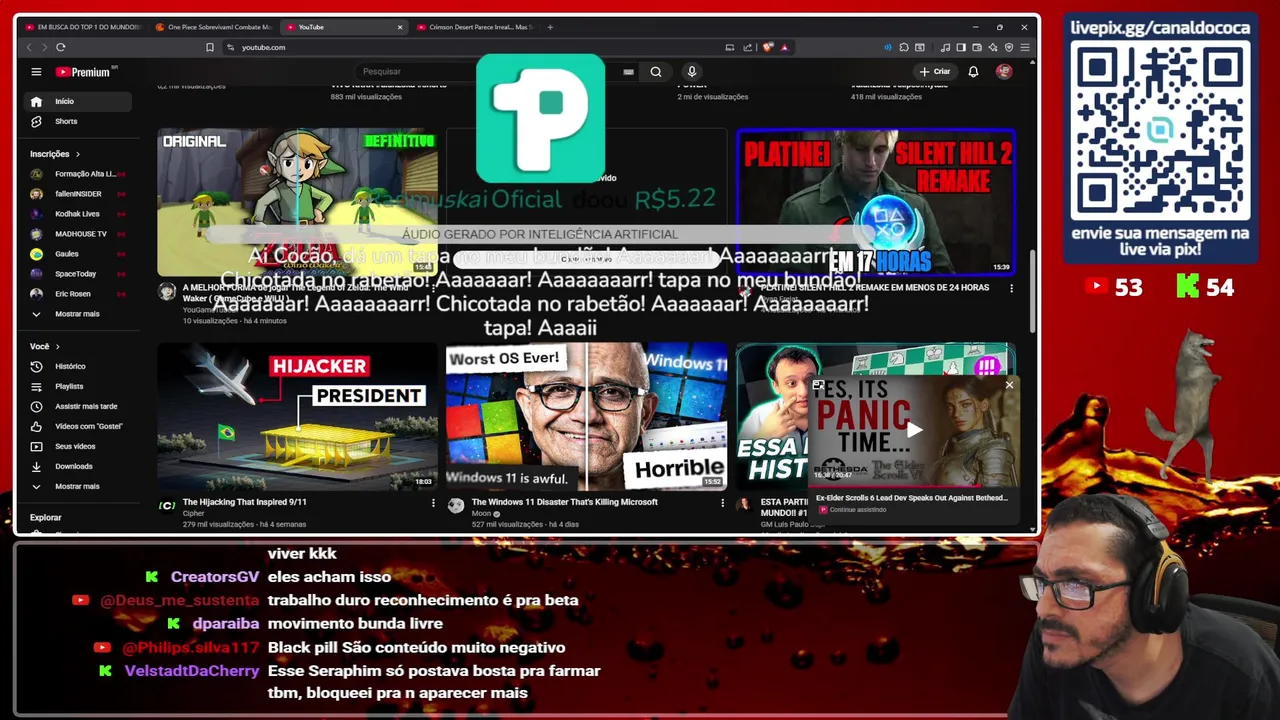Open Playlists in the sidebar
Image resolution: width=1280 pixels, height=720 pixels.
[78, 386]
